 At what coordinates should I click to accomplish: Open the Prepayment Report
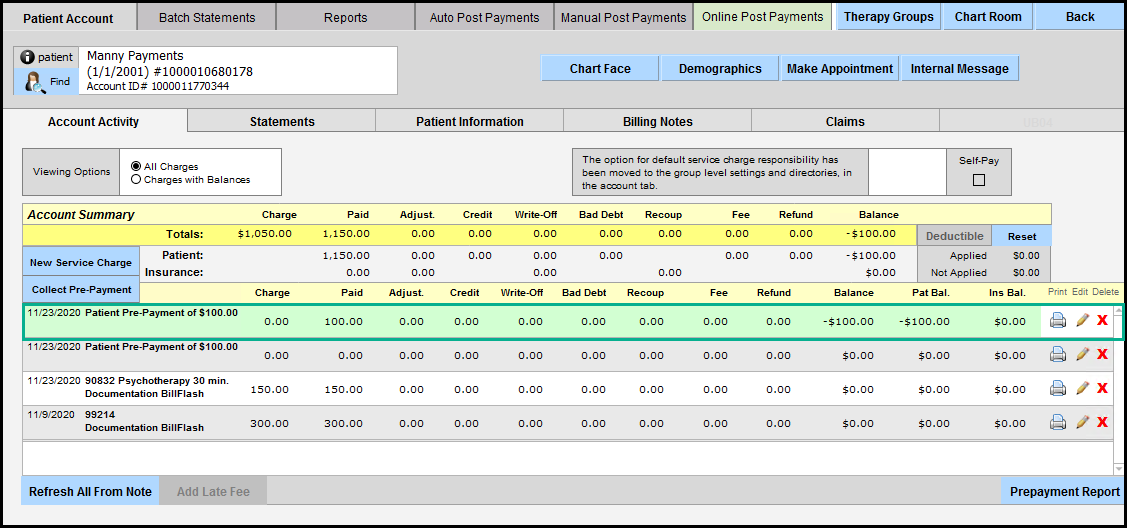pyautogui.click(x=1064, y=491)
